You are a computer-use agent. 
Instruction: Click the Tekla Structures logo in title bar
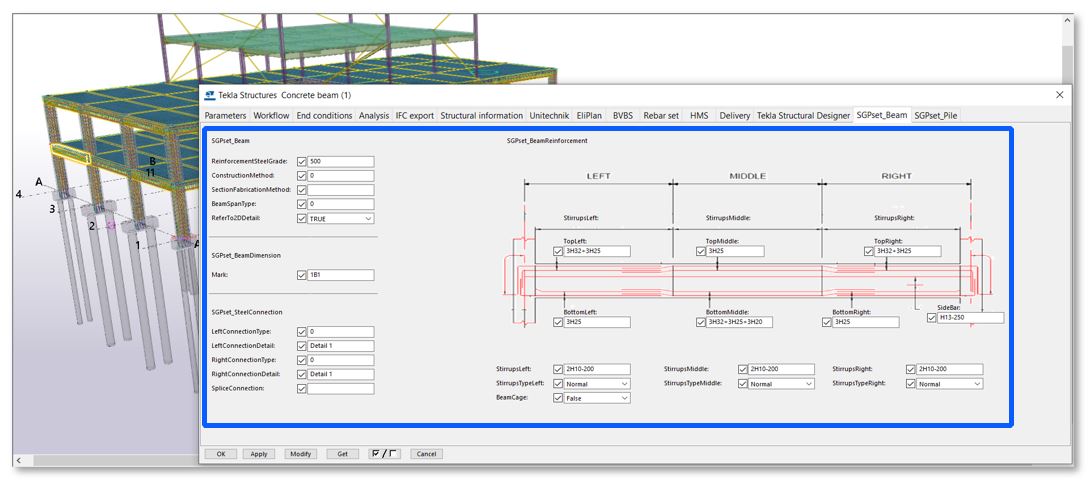[210, 95]
